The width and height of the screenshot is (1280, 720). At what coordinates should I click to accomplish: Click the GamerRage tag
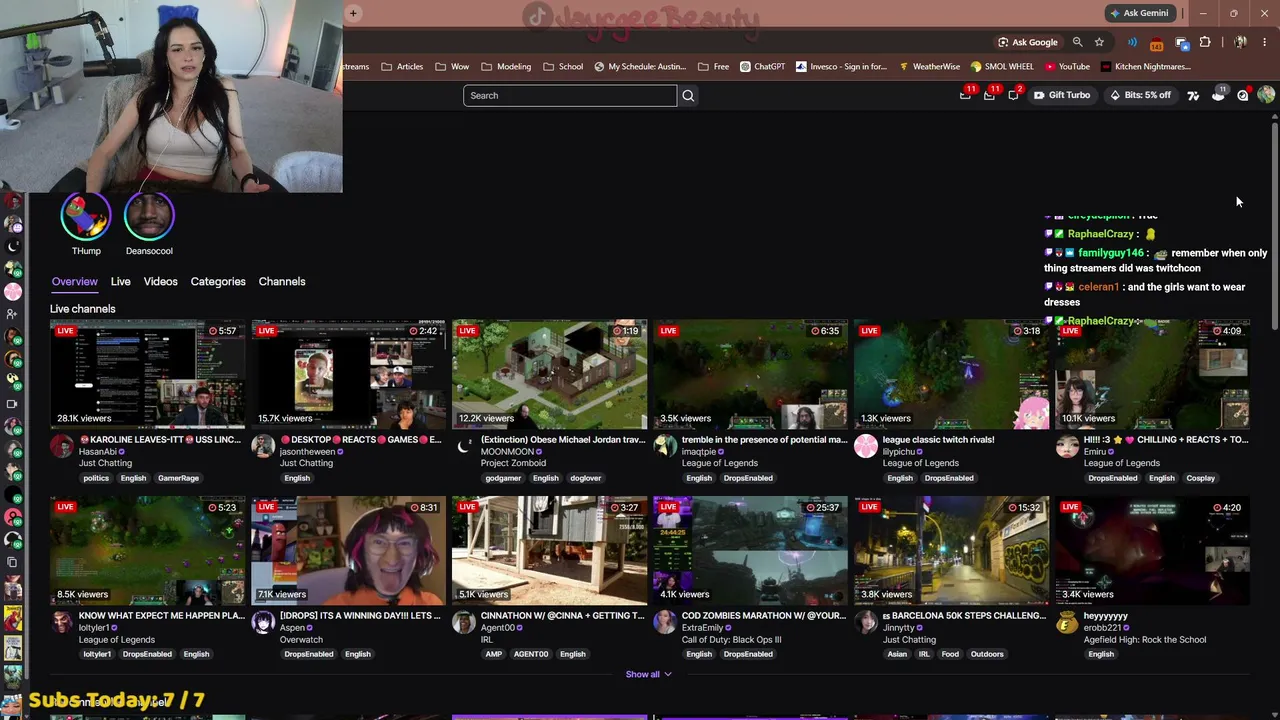coord(178,478)
